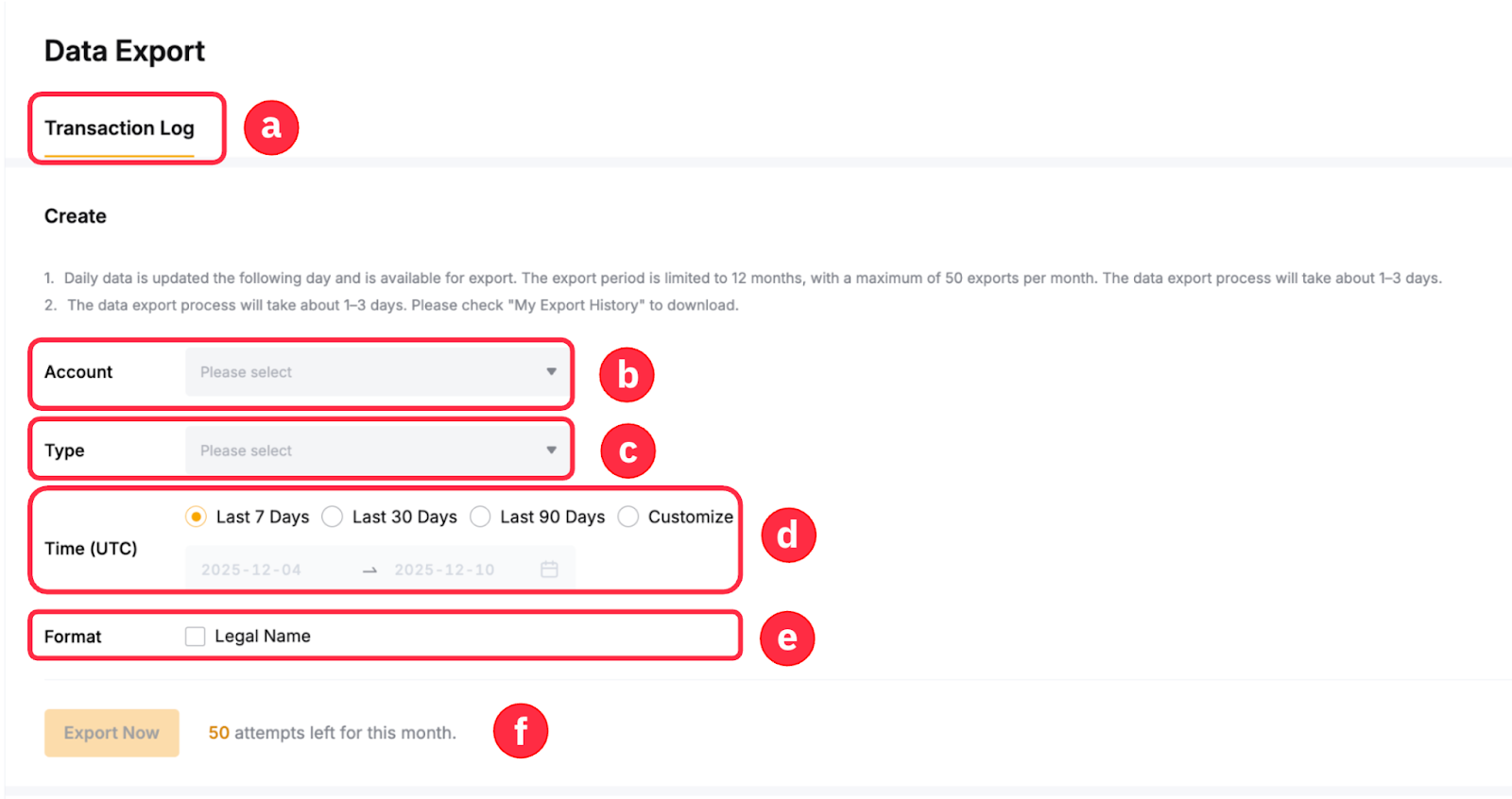Viewport: 1512px width, 799px height.
Task: Click the "attempts left for this month" text
Action: pyautogui.click(x=344, y=733)
